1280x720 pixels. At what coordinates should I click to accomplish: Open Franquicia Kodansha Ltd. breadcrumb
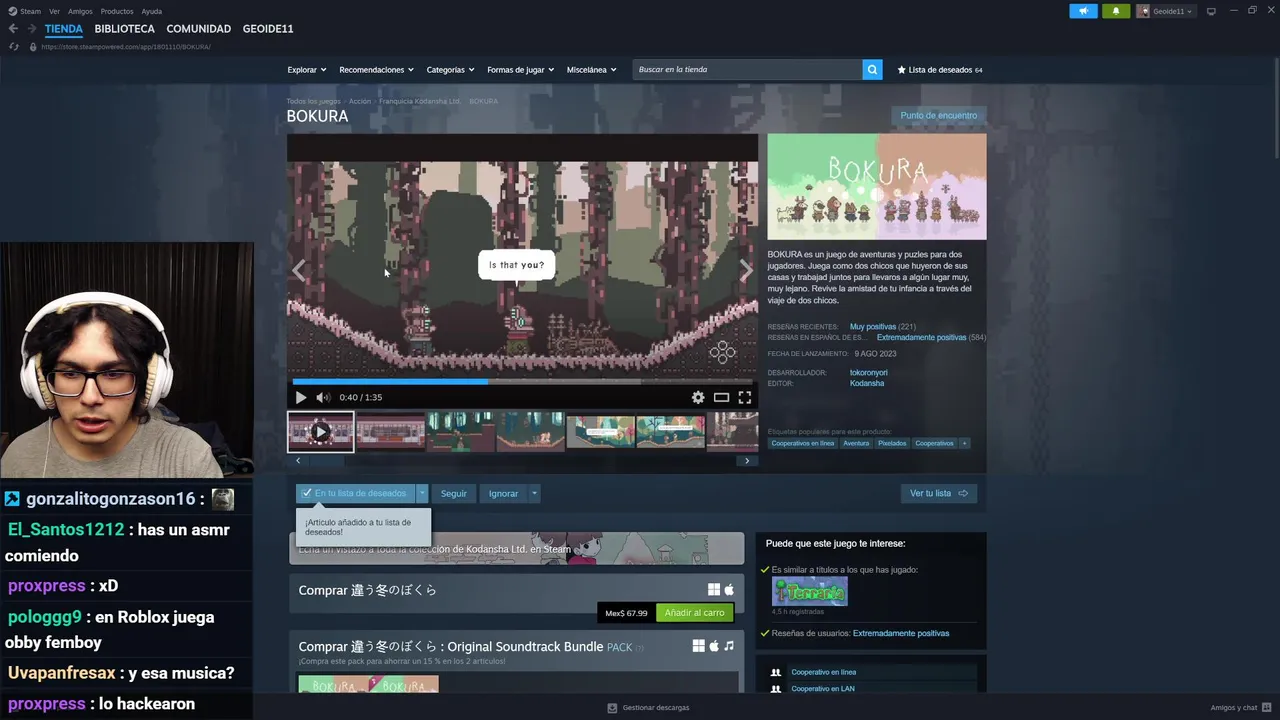419,101
